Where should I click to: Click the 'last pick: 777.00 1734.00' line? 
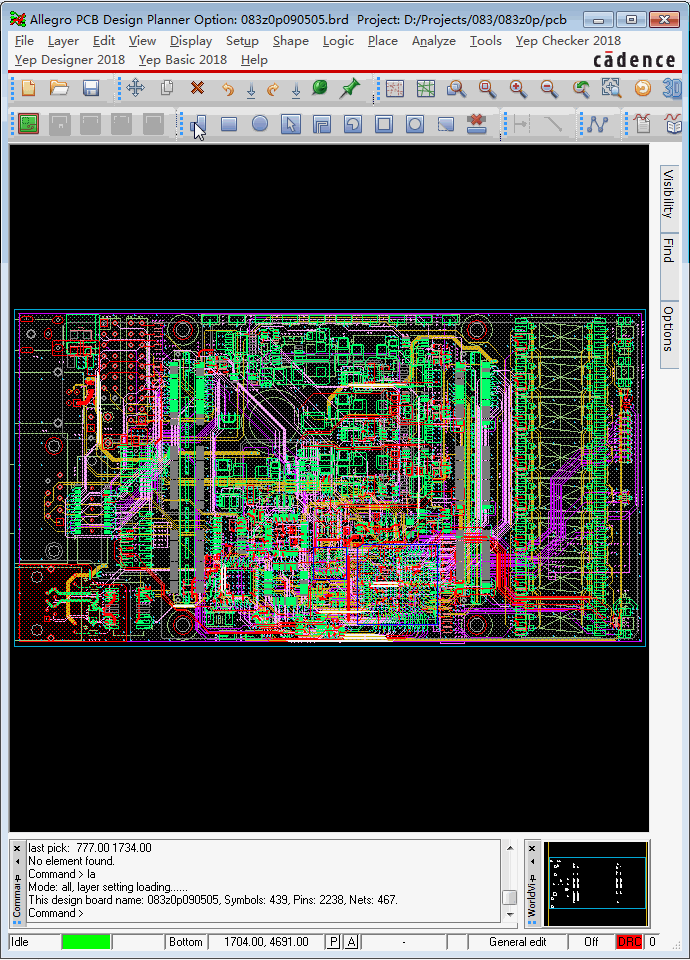coord(90,848)
